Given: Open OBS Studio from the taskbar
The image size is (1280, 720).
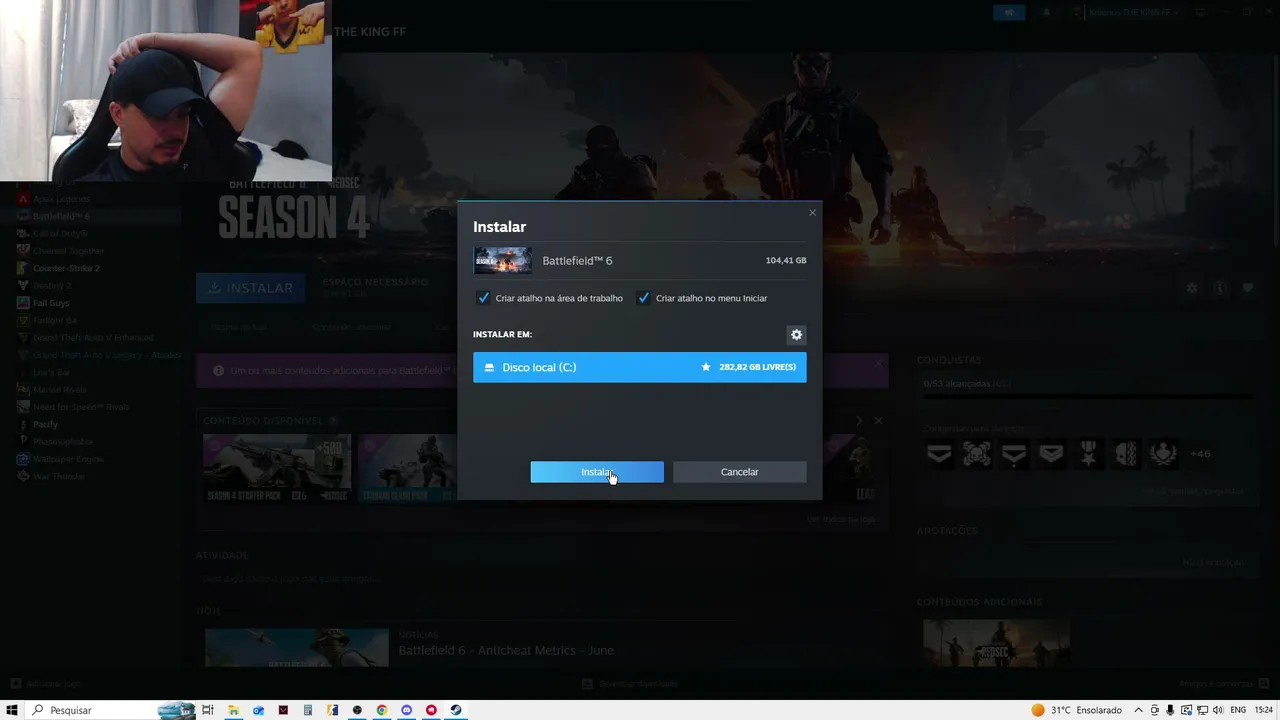Looking at the screenshot, I should point(357,710).
